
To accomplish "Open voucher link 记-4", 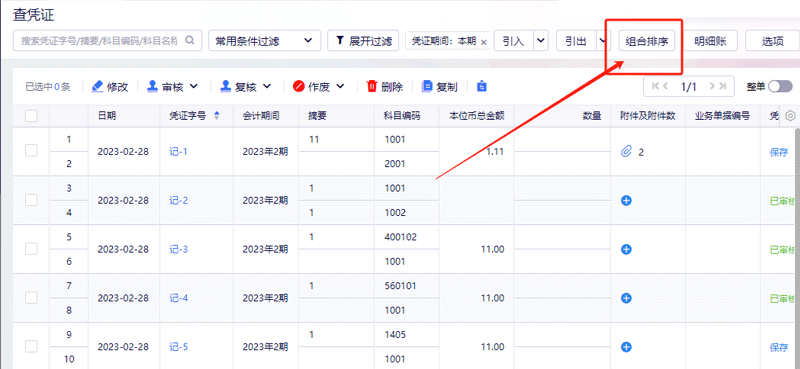I will pos(179,298).
